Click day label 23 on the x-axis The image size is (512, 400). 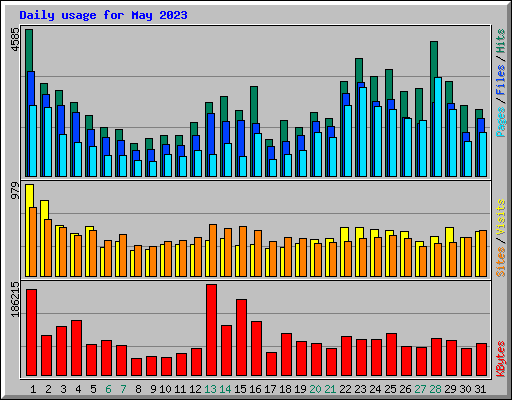tap(360, 389)
